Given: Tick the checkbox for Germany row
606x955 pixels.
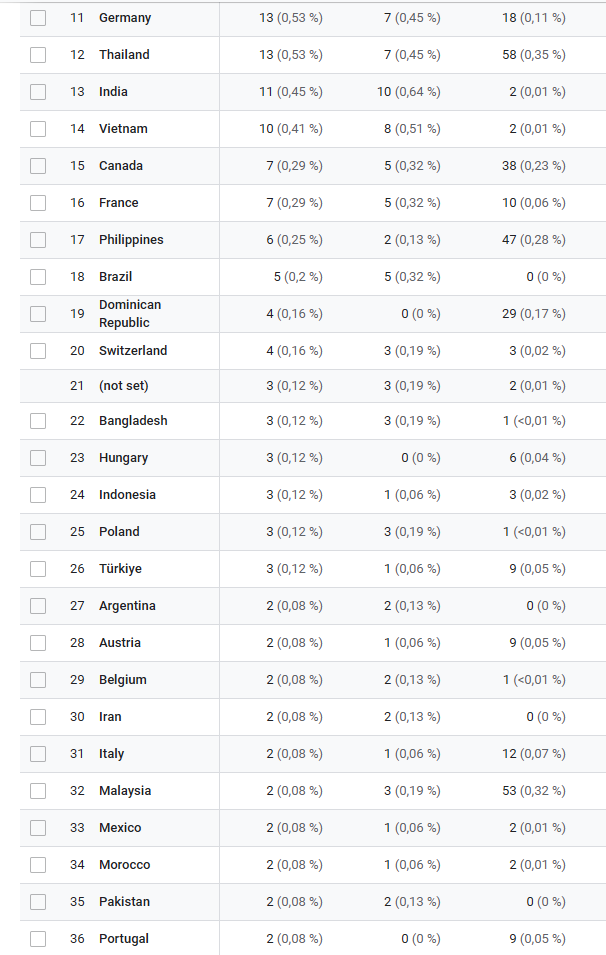Looking at the screenshot, I should (x=38, y=18).
